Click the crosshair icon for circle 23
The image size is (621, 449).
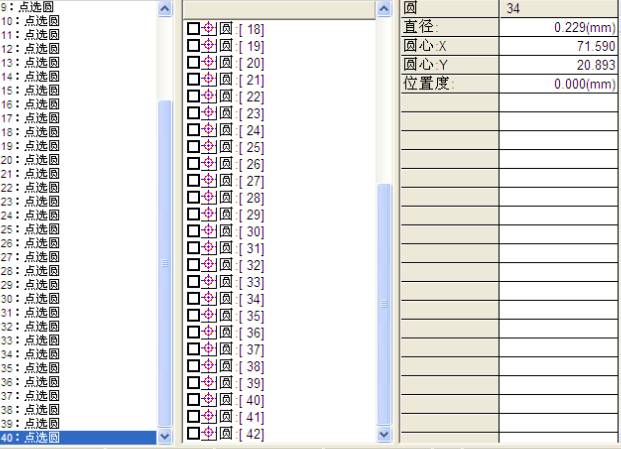[x=209, y=113]
